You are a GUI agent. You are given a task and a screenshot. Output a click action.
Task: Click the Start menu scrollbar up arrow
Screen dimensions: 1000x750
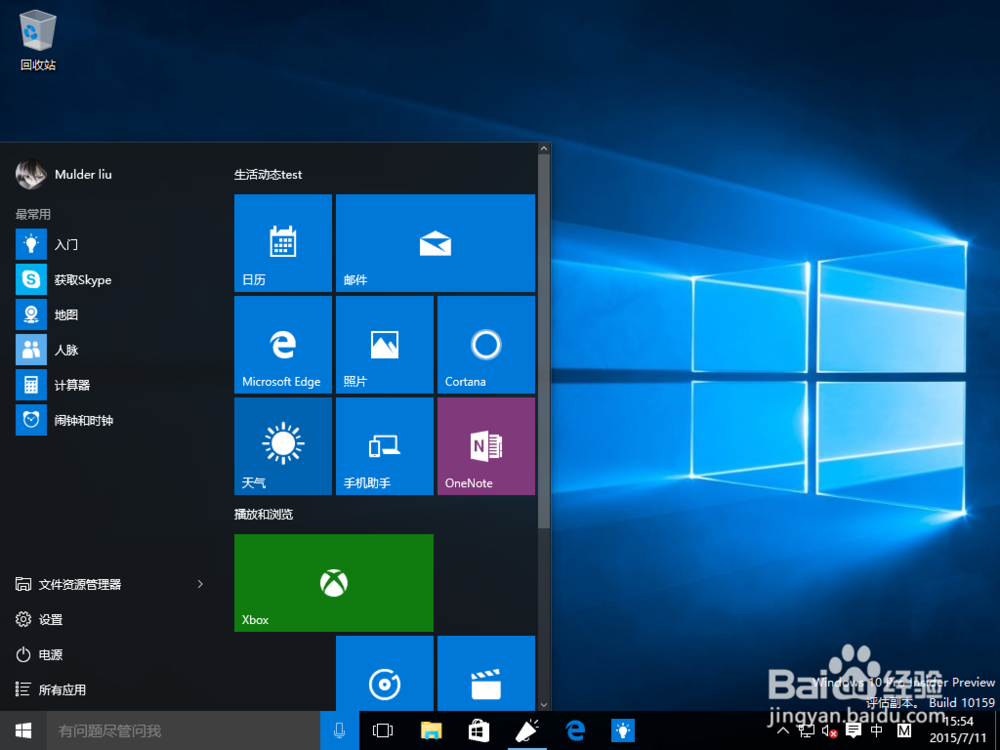(x=544, y=149)
